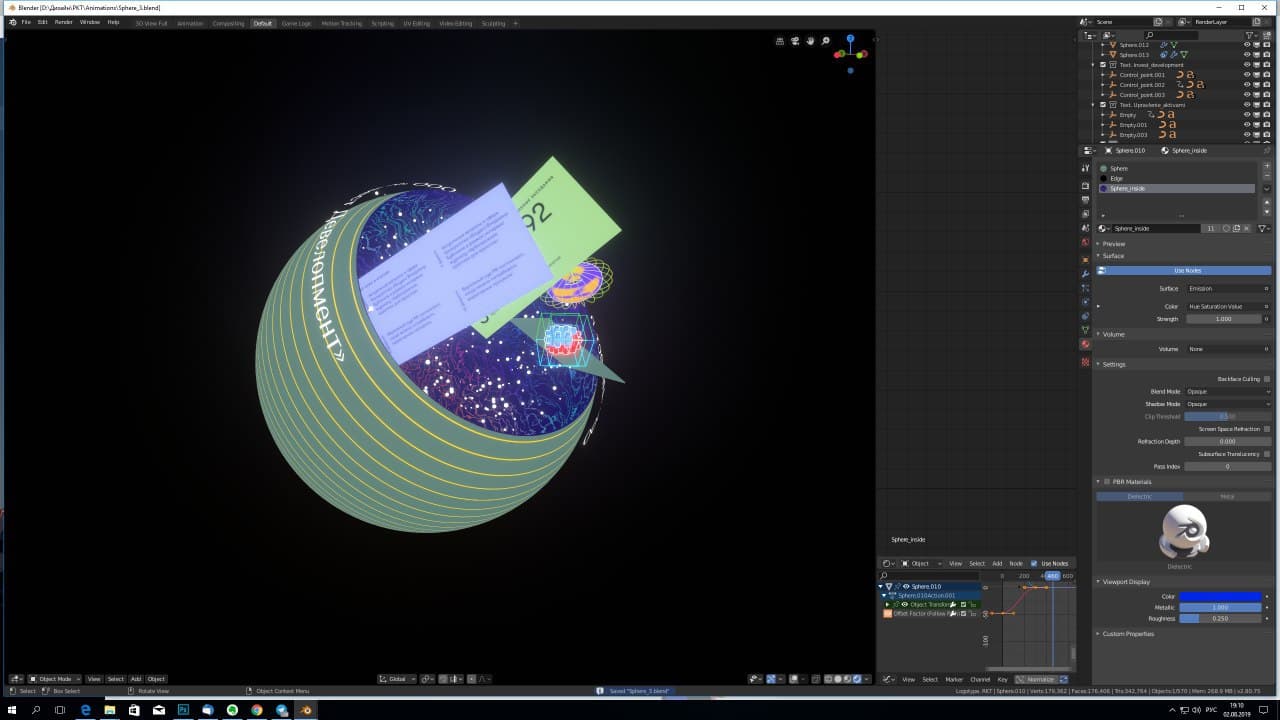1280x720 pixels.
Task: Click the outliner search field
Action: [1170, 35]
